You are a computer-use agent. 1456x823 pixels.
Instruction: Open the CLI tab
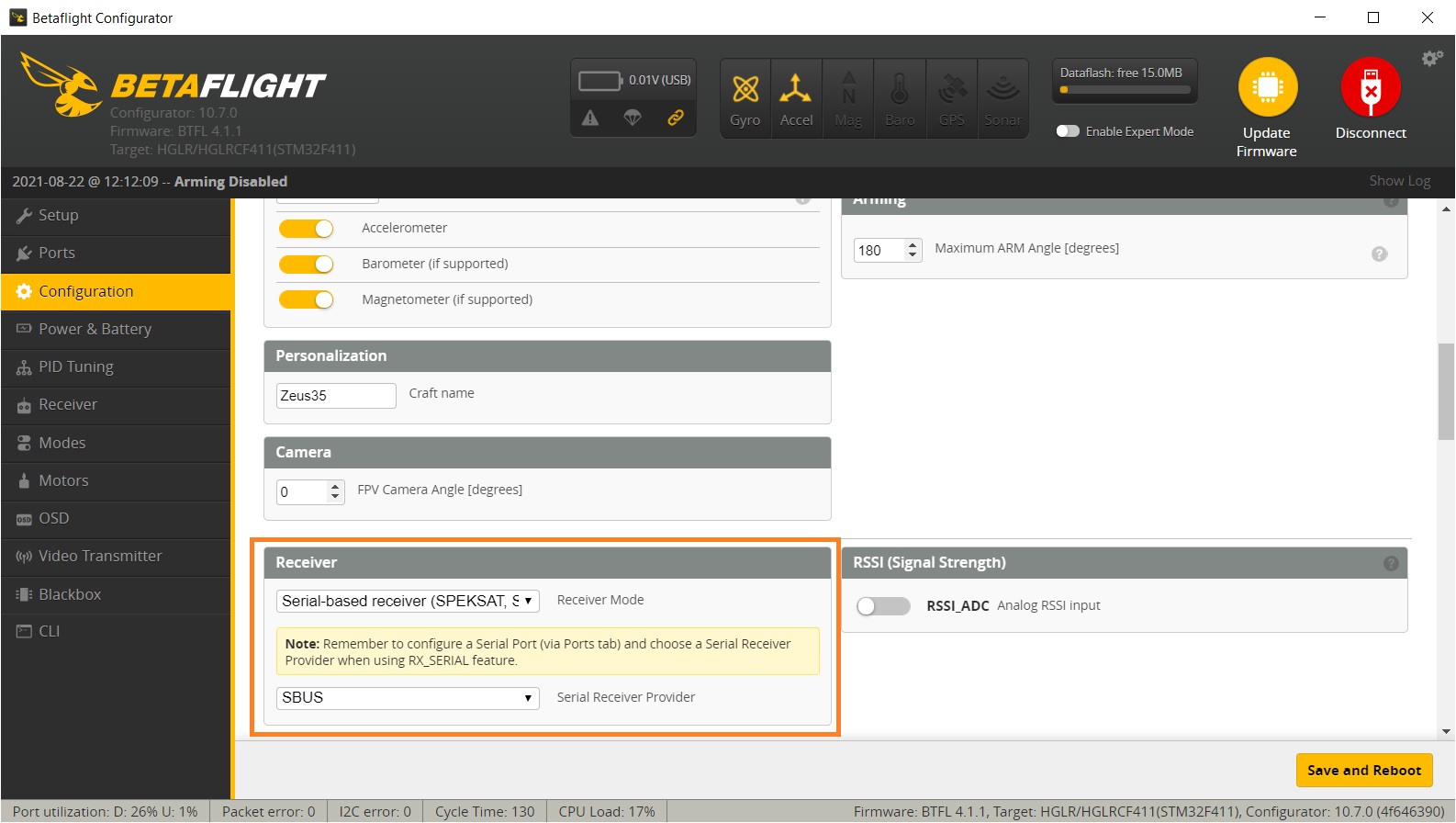116,632
